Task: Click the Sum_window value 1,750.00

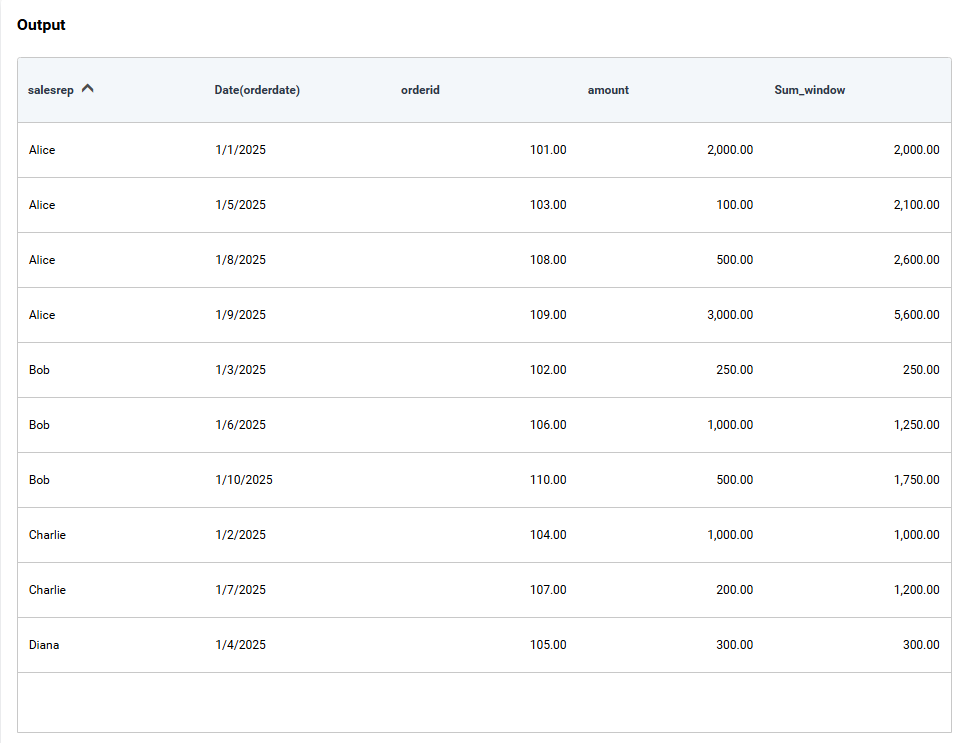Action: click(916, 480)
